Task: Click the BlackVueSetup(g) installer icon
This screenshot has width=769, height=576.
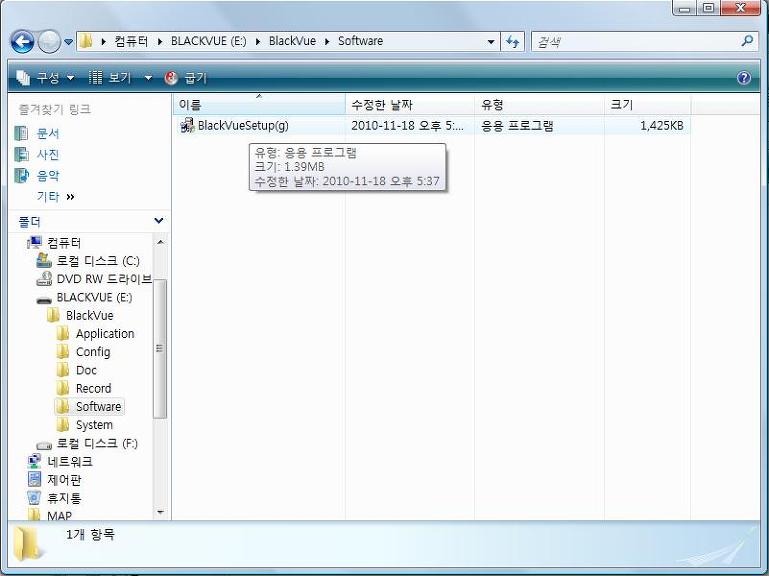Action: pyautogui.click(x=187, y=126)
